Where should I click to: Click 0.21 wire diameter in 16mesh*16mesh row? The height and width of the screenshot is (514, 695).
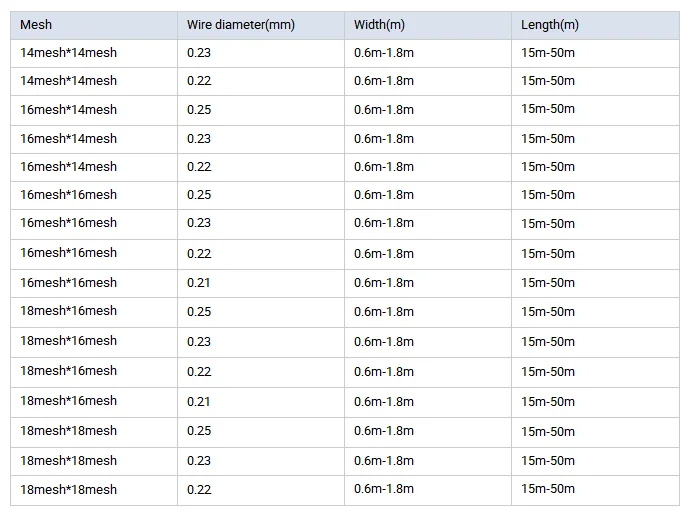199,282
